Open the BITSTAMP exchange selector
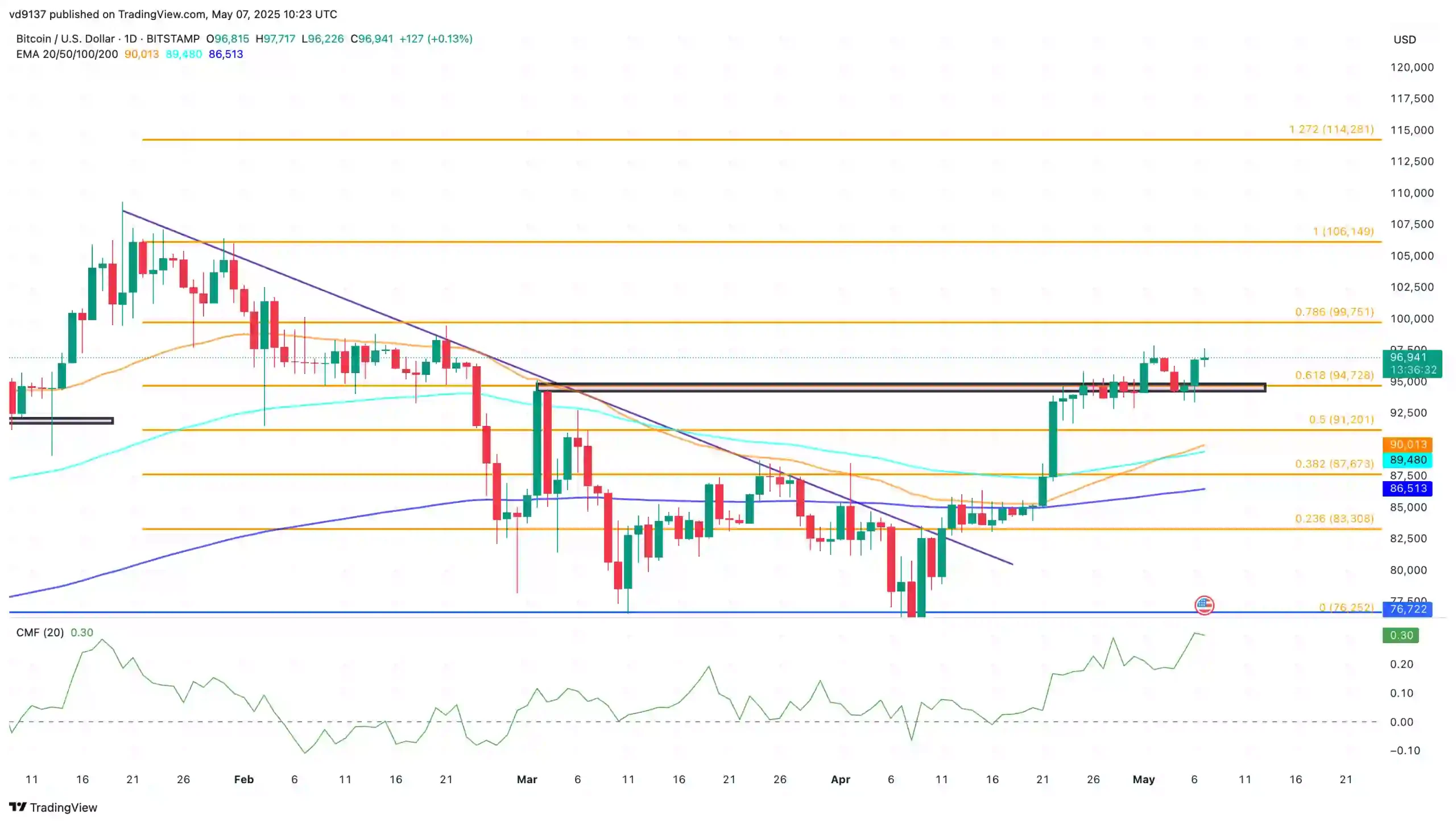This screenshot has height=823, width=1456. [x=173, y=39]
